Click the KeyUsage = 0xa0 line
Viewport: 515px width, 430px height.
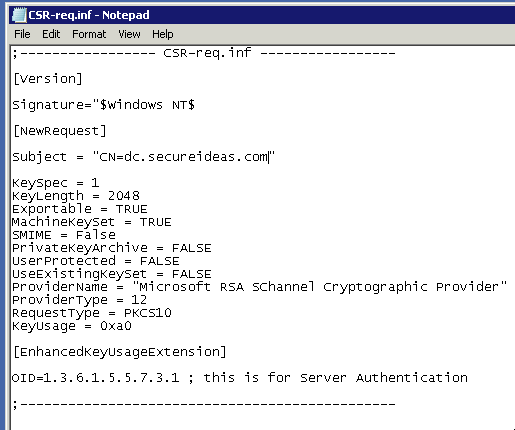pyautogui.click(x=72, y=326)
